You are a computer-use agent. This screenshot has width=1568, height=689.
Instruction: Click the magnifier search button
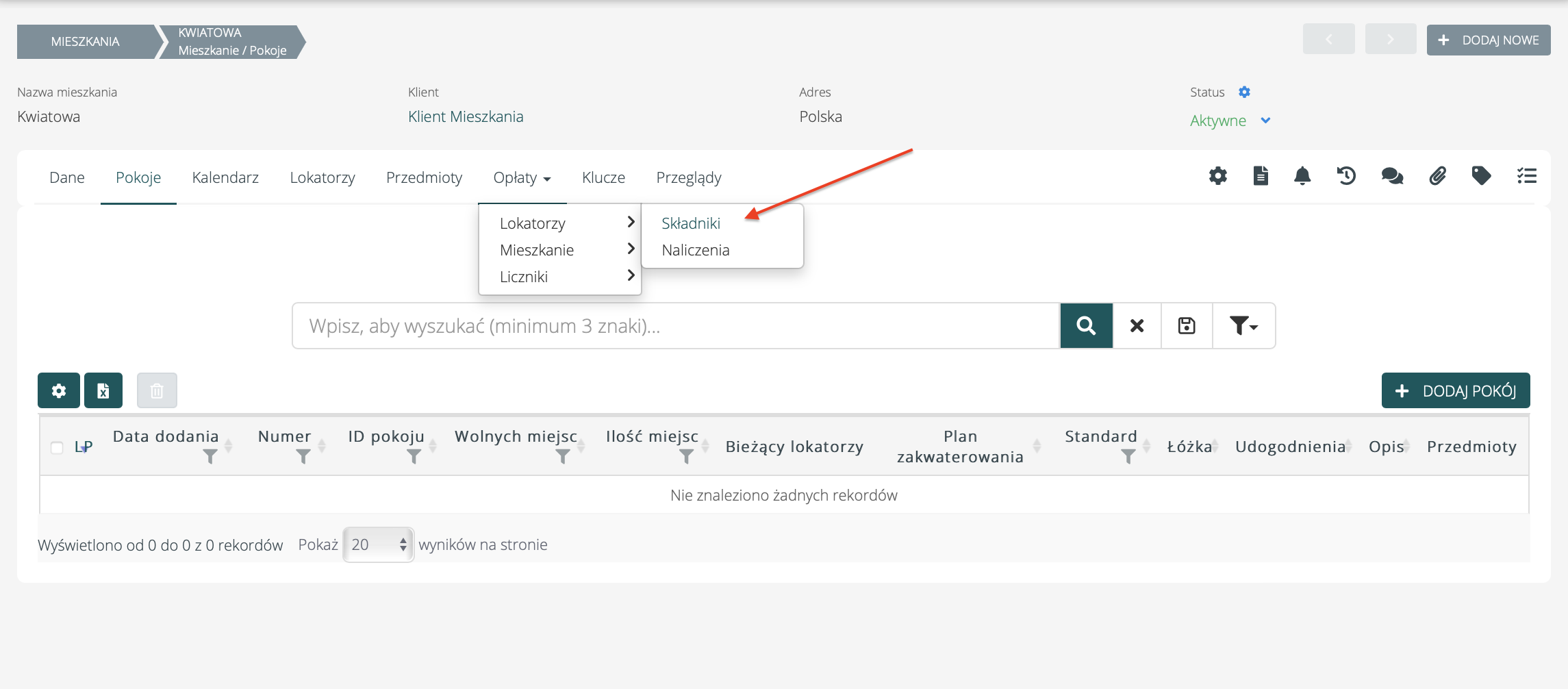[x=1086, y=326]
